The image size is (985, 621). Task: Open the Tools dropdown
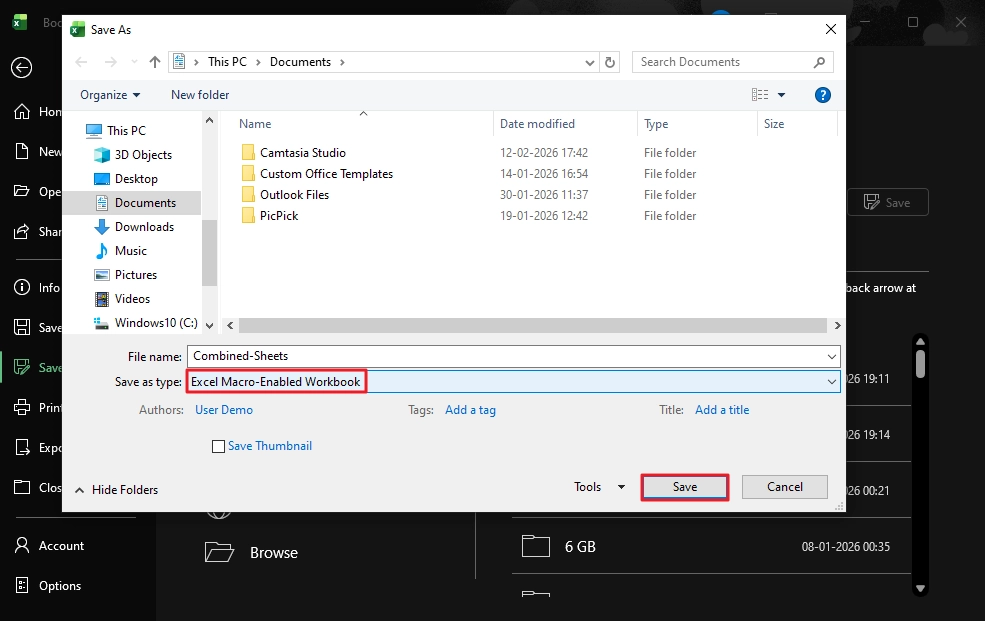coord(597,486)
